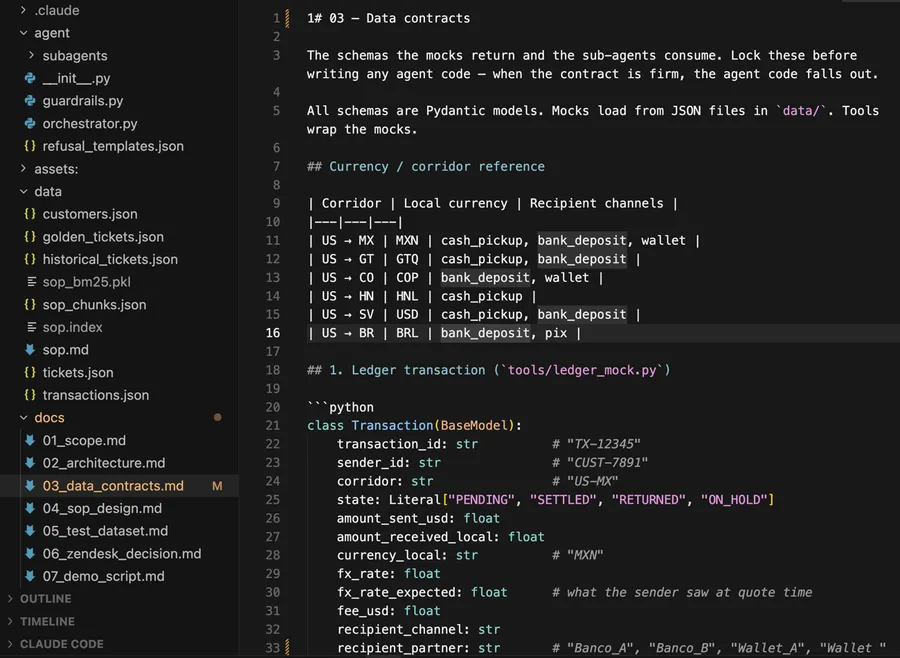Click JSON braces icon of historical_tickets.json

(x=30, y=259)
